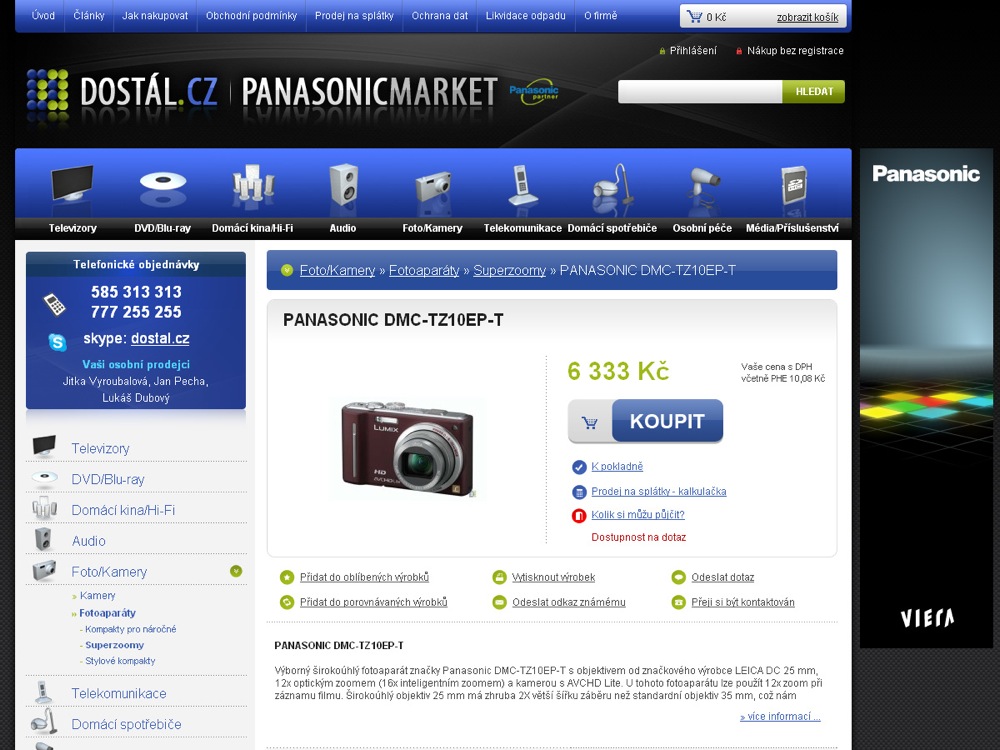This screenshot has width=1000, height=750.
Task: Click the Domácí spotřebiče vacuum icon
Action: point(611,186)
